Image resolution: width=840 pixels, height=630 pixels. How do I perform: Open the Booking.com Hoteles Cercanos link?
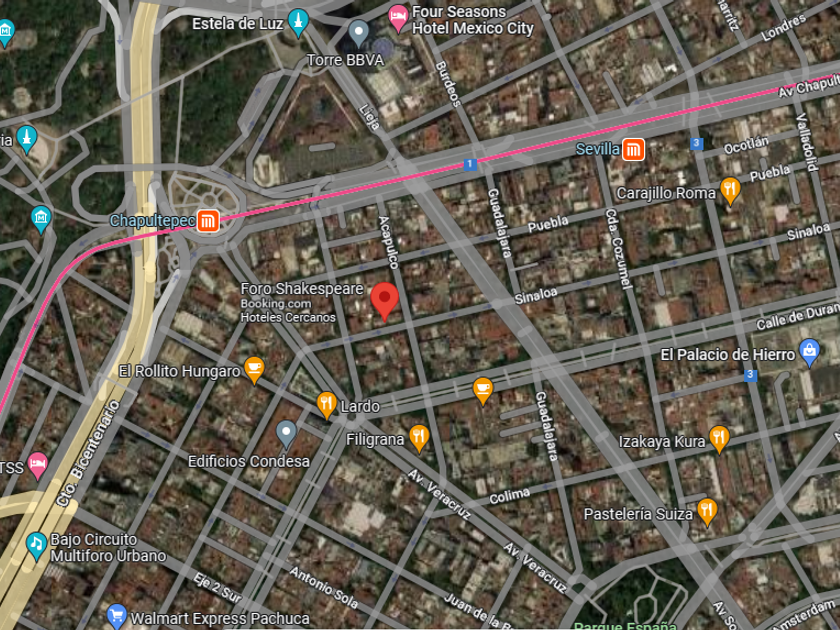point(288,311)
